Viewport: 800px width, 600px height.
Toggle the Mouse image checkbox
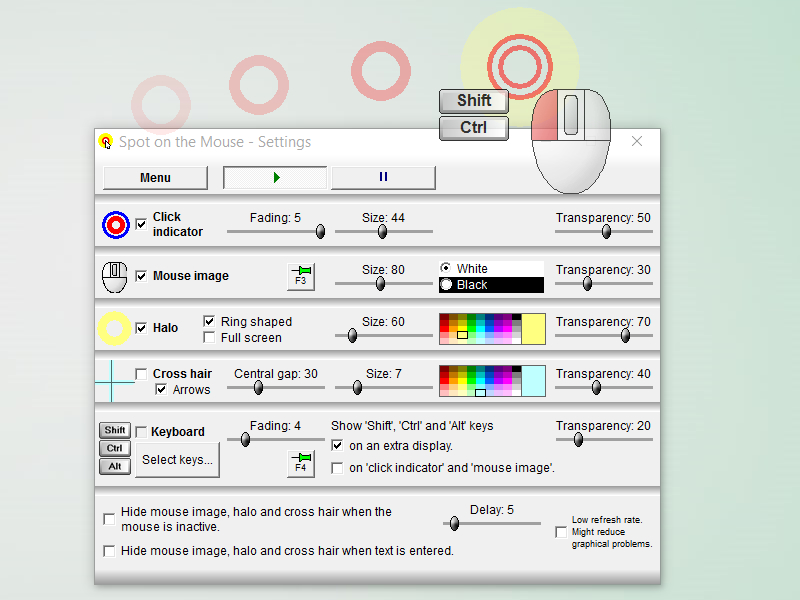click(141, 276)
